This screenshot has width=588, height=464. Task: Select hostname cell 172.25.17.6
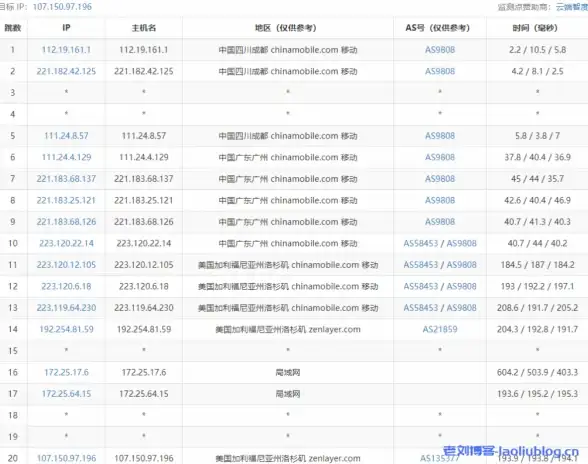pos(144,372)
